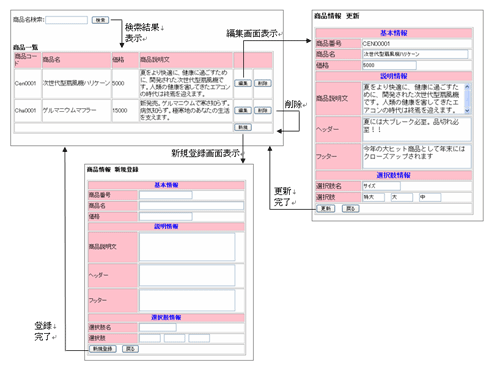This screenshot has width=500, height=368.
Task: Click the 商品説明文 textarea in update screen
Action: click(x=413, y=98)
